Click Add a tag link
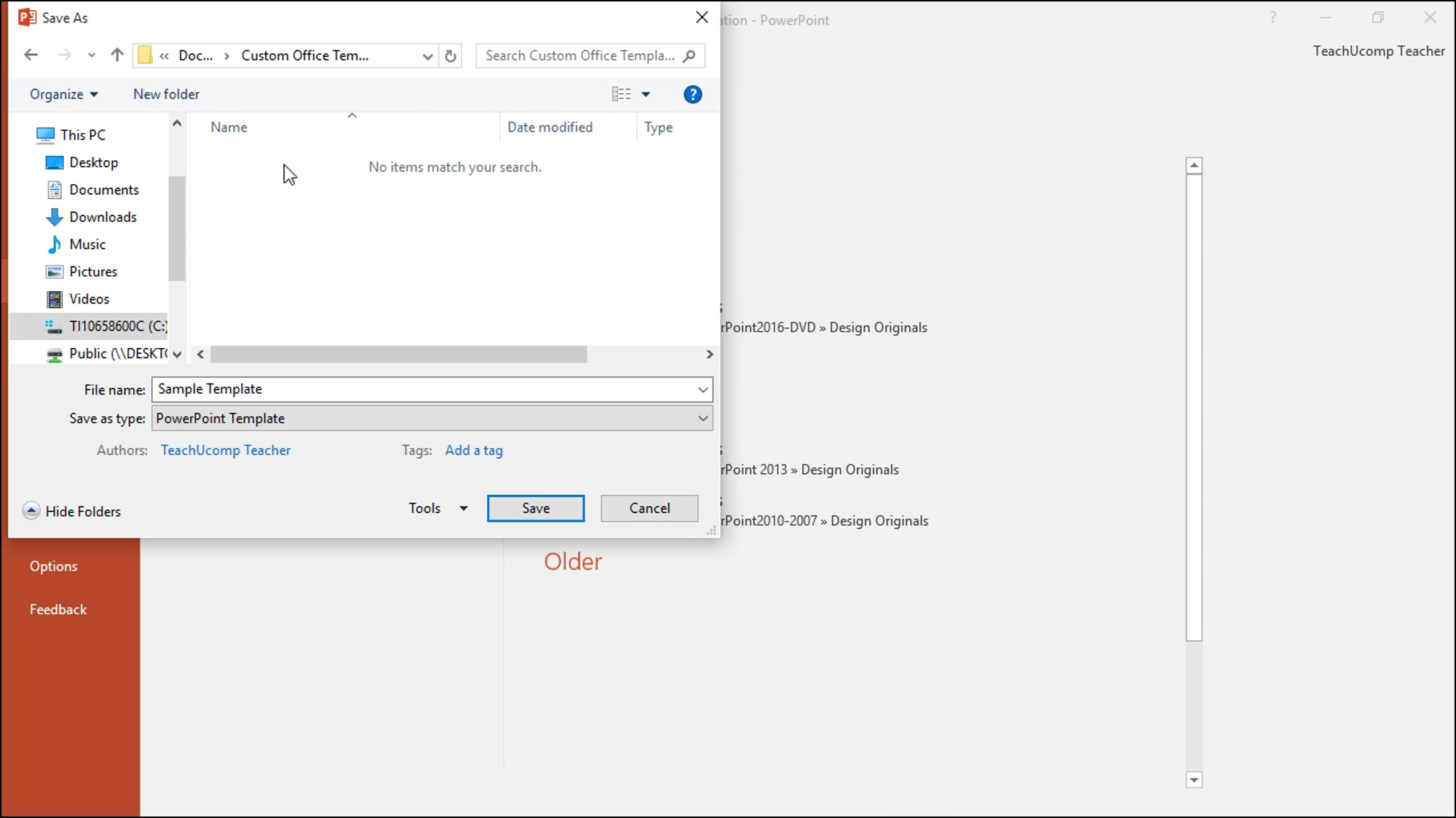The image size is (1456, 818). (473, 450)
